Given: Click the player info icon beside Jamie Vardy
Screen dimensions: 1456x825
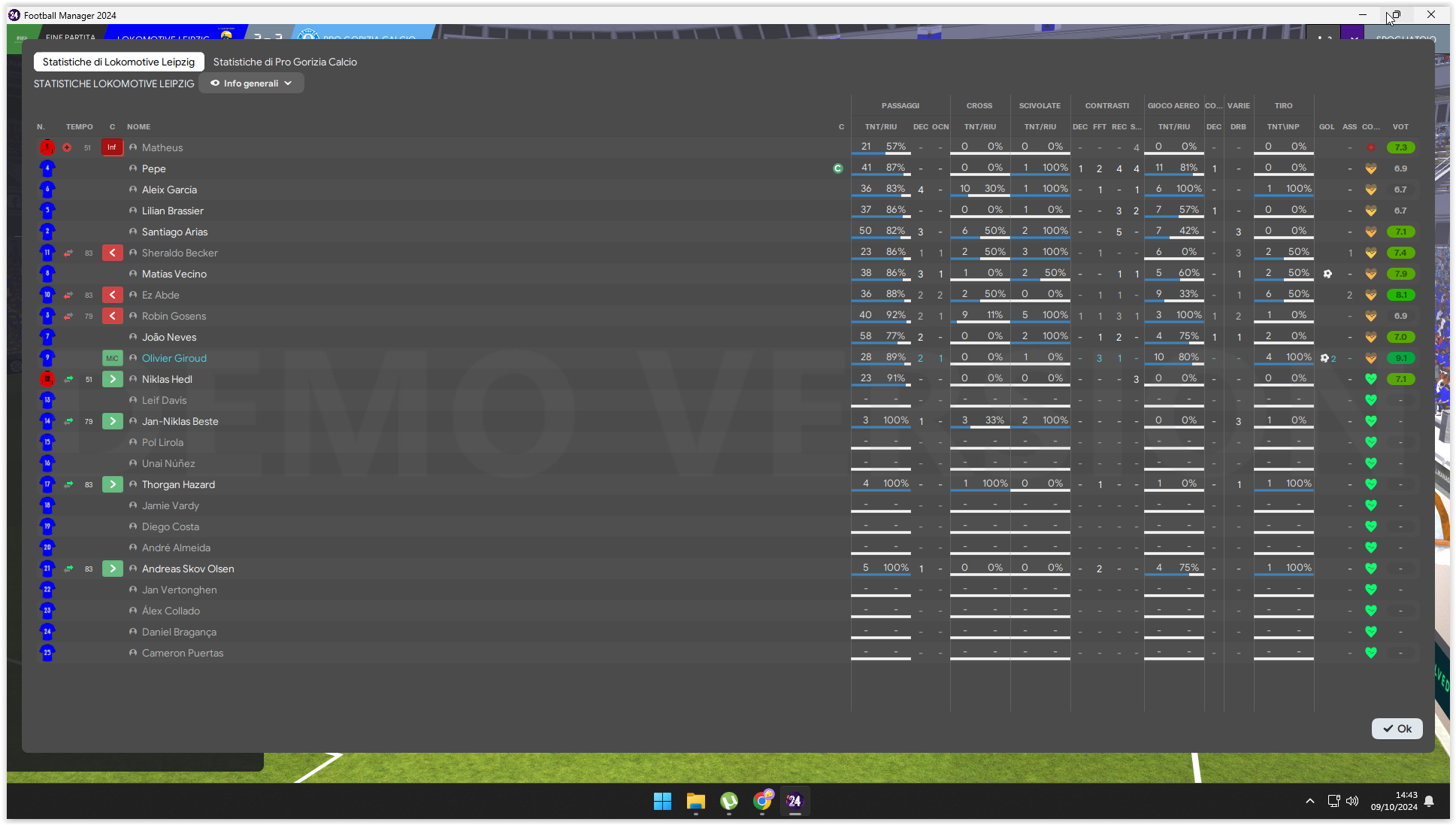Looking at the screenshot, I should [x=133, y=505].
